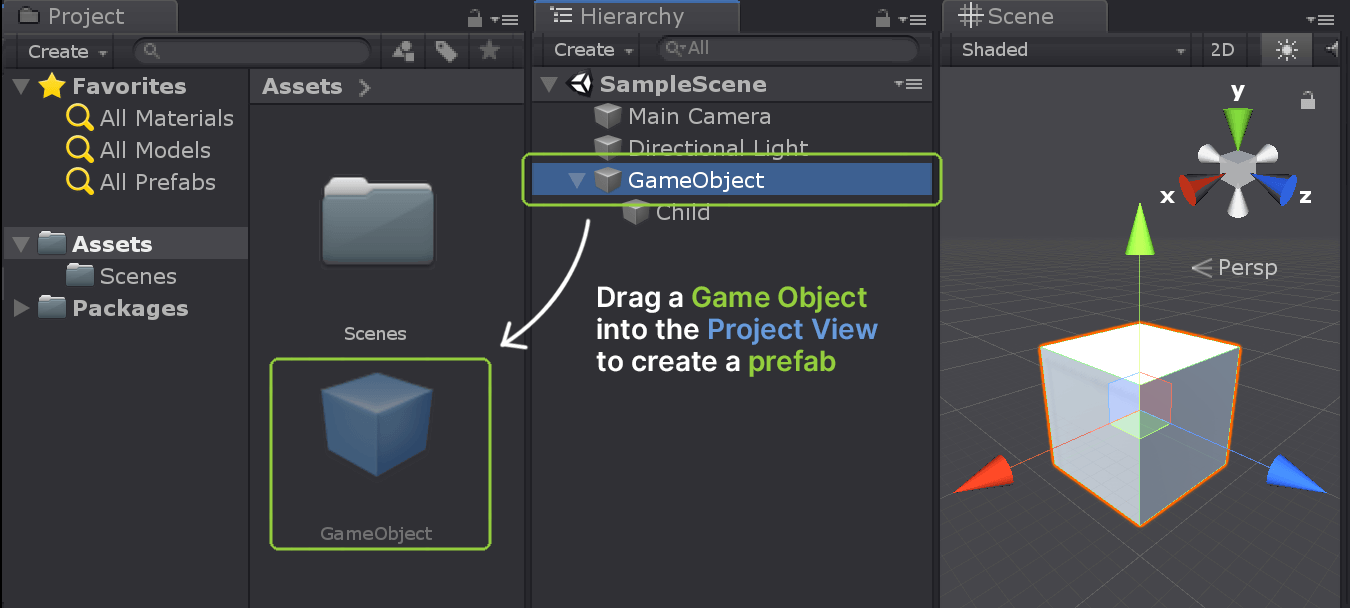Collapse GameObject using its disclosure triangle
Screen dimensions: 1350x608
575,180
